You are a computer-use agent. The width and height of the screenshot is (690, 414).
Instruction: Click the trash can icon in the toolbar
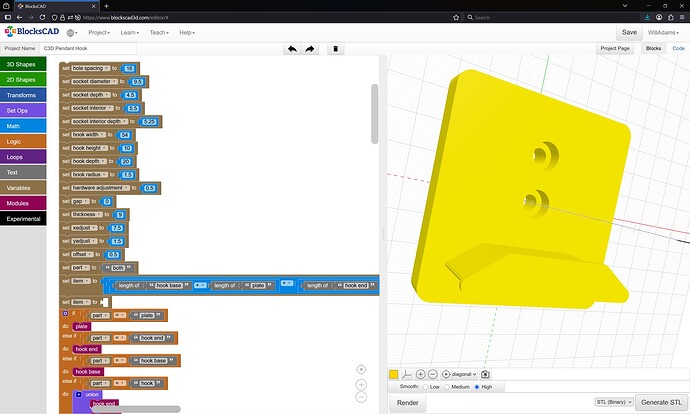pyautogui.click(x=335, y=48)
